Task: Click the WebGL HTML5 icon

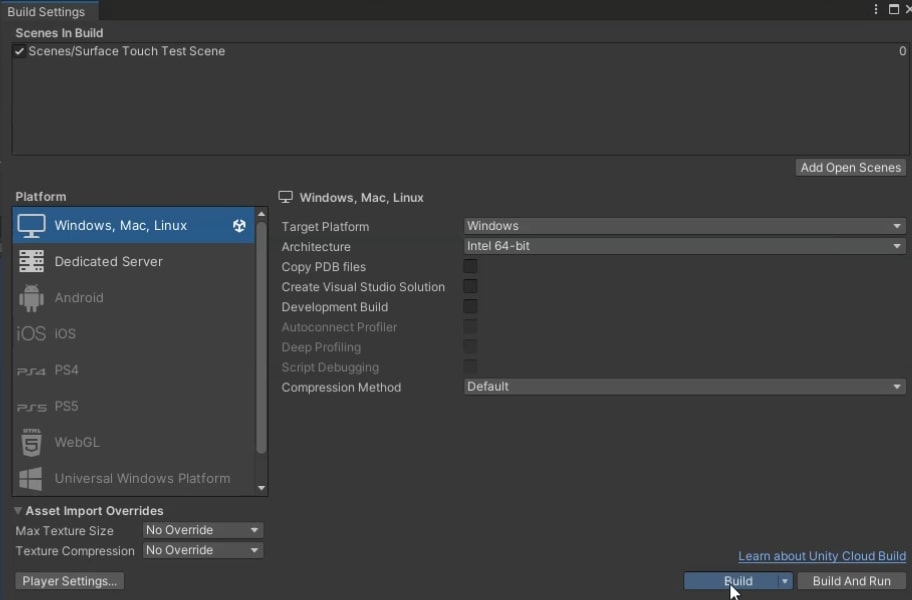Action: [x=31, y=442]
